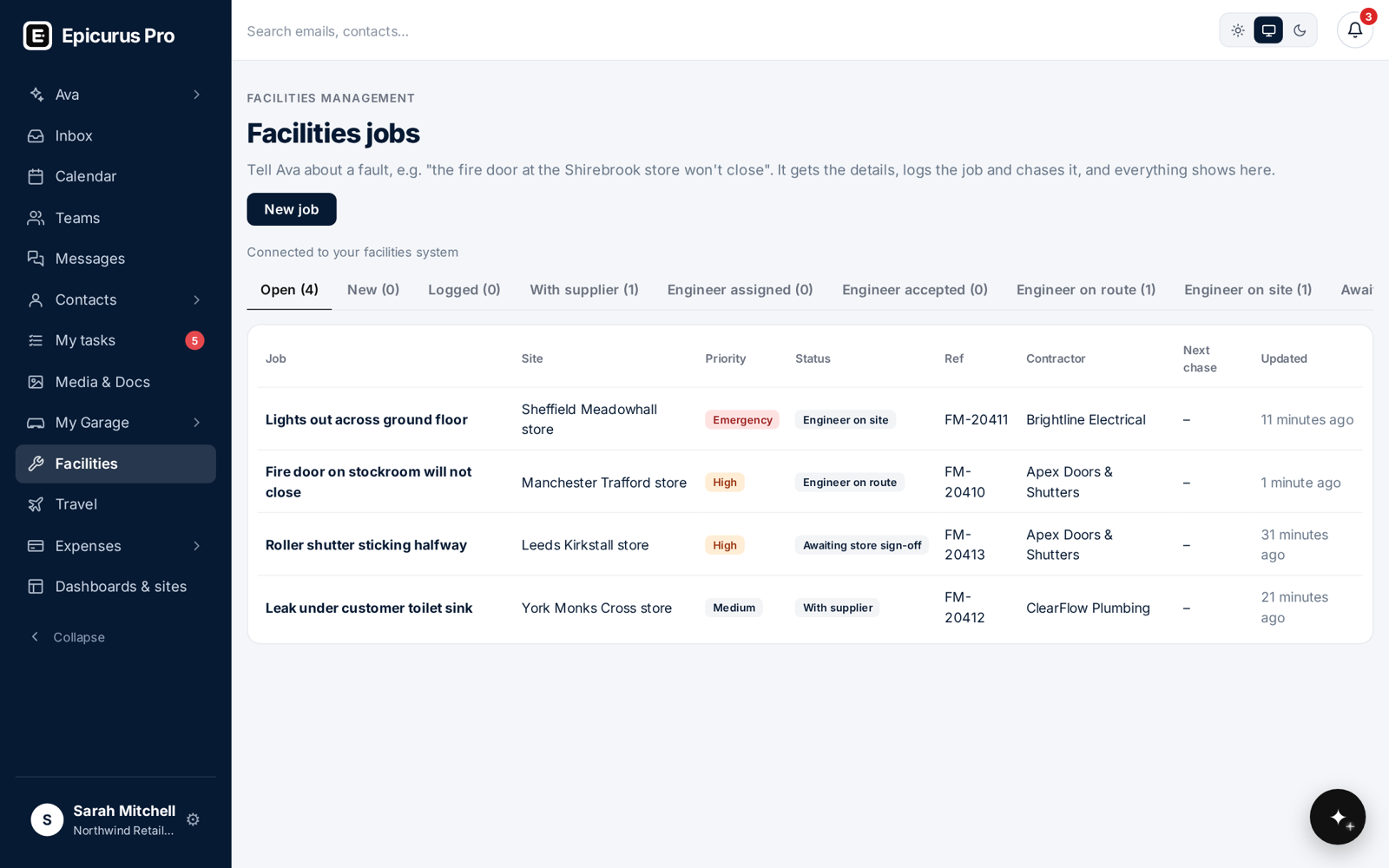Open the Lights out across ground floor job

click(366, 419)
